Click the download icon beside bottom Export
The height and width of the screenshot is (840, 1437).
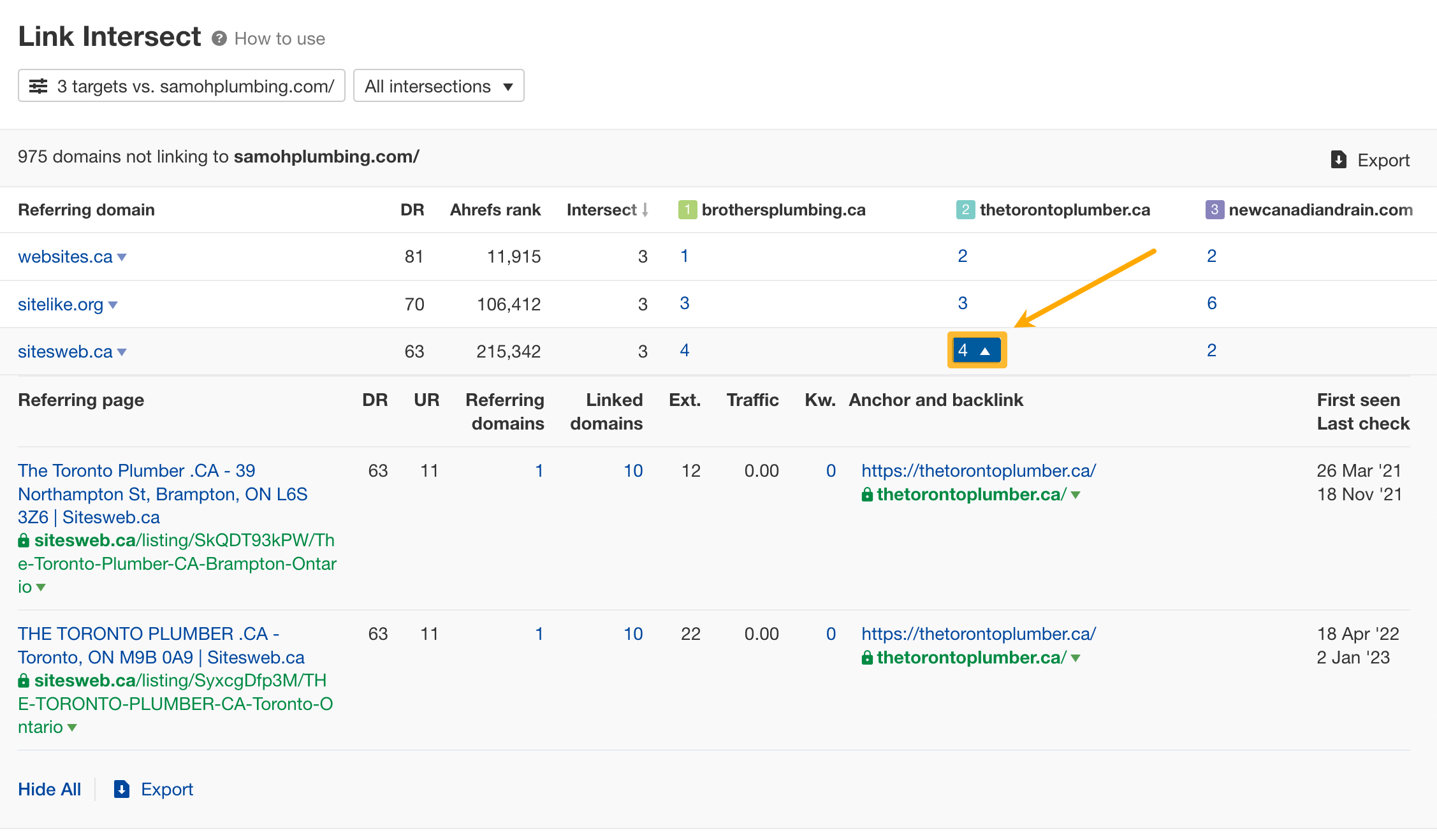pyautogui.click(x=122, y=790)
